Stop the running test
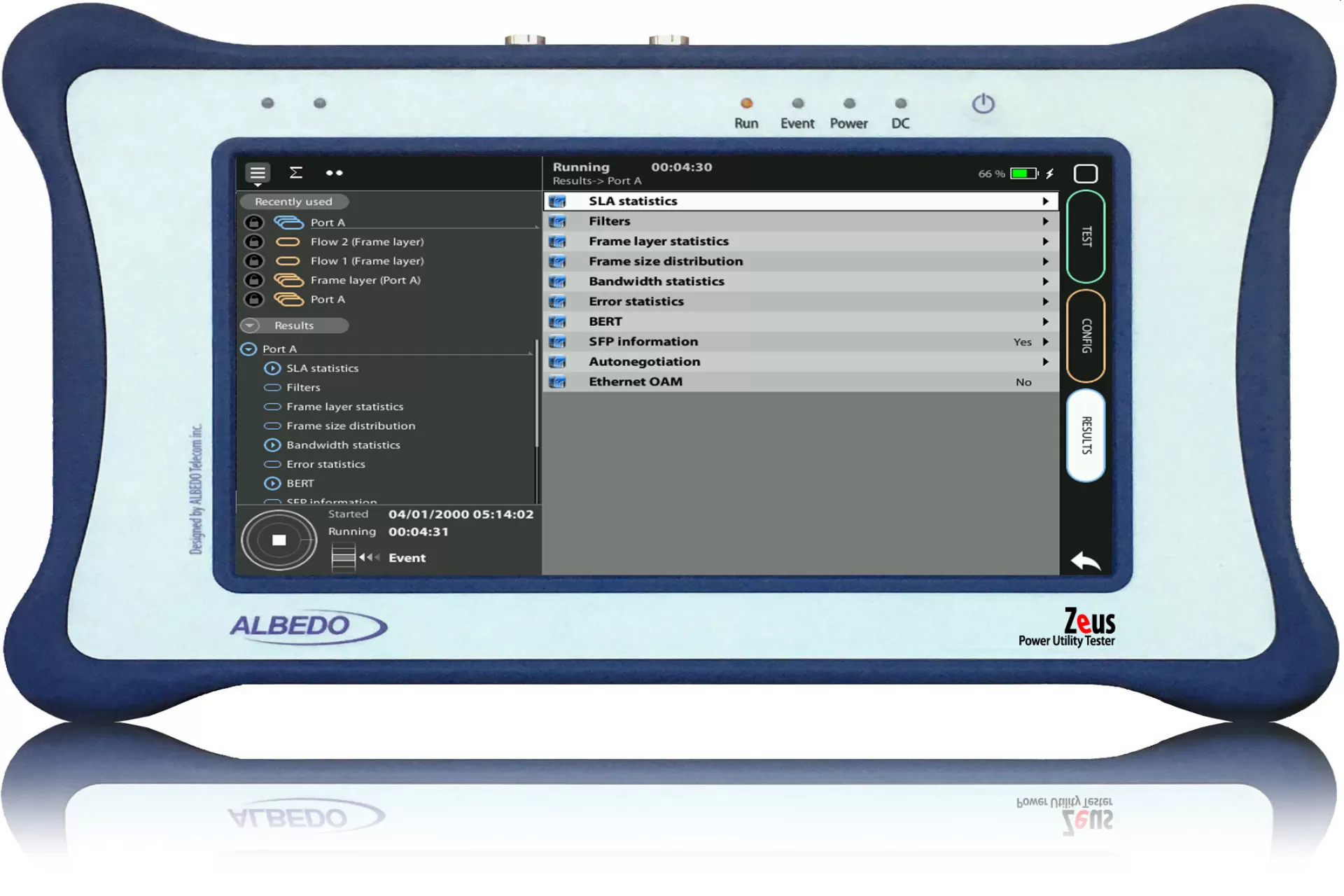 (279, 540)
